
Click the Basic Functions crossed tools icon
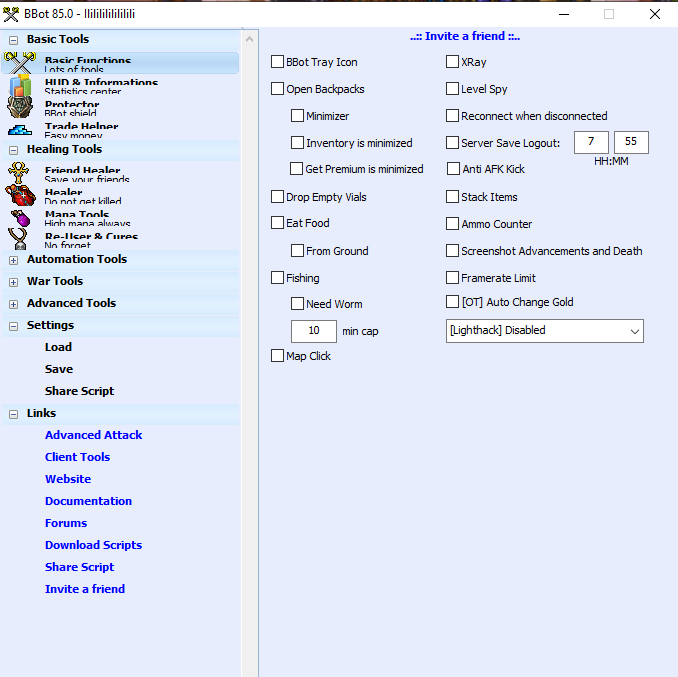click(21, 63)
